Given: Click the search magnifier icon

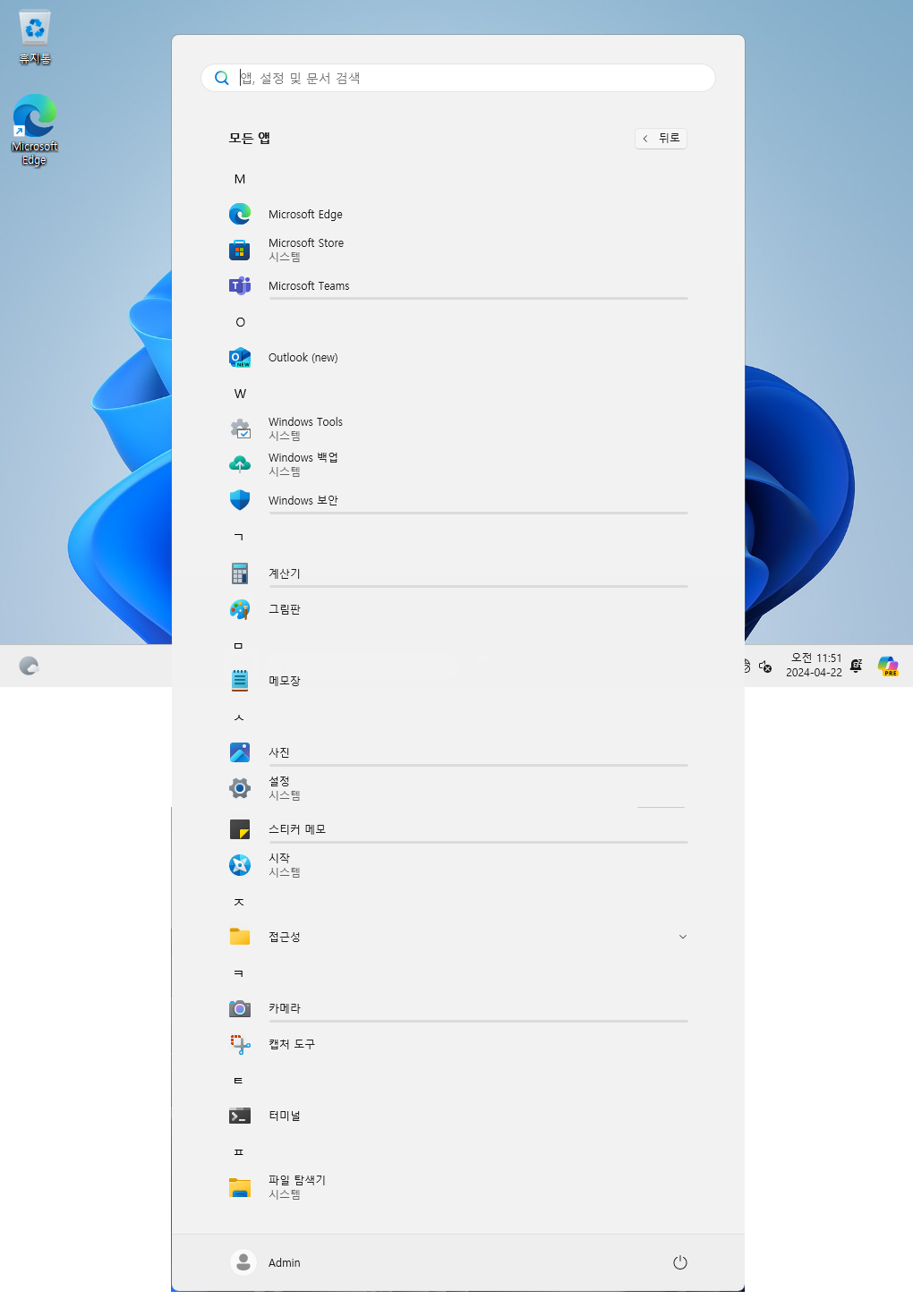Looking at the screenshot, I should tap(222, 78).
